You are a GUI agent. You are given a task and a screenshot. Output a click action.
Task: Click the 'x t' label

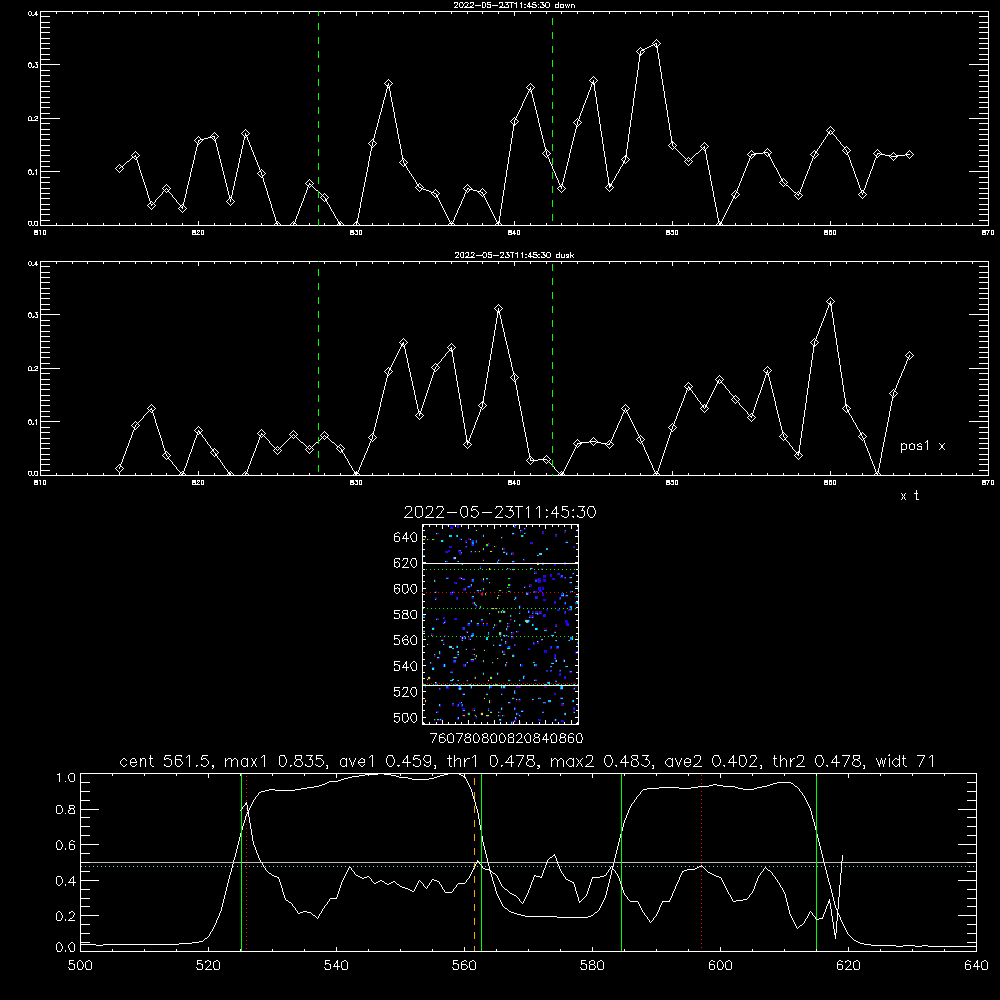point(909,496)
